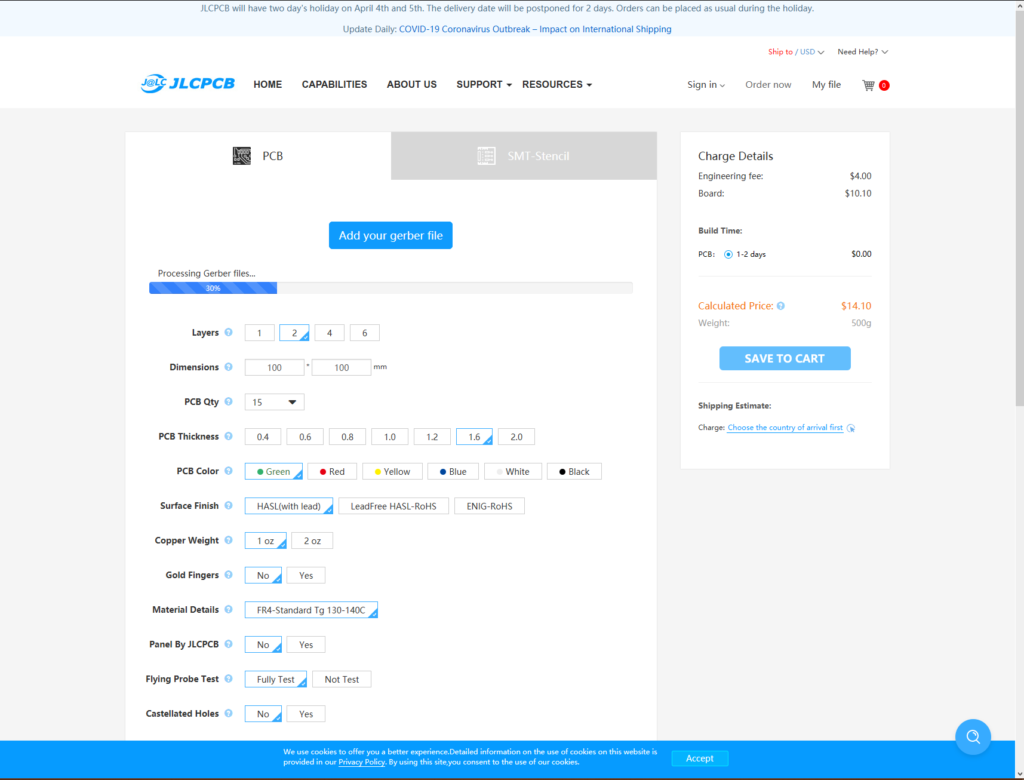Choose PCB thickness 0.8
1024x780 pixels.
click(347, 436)
